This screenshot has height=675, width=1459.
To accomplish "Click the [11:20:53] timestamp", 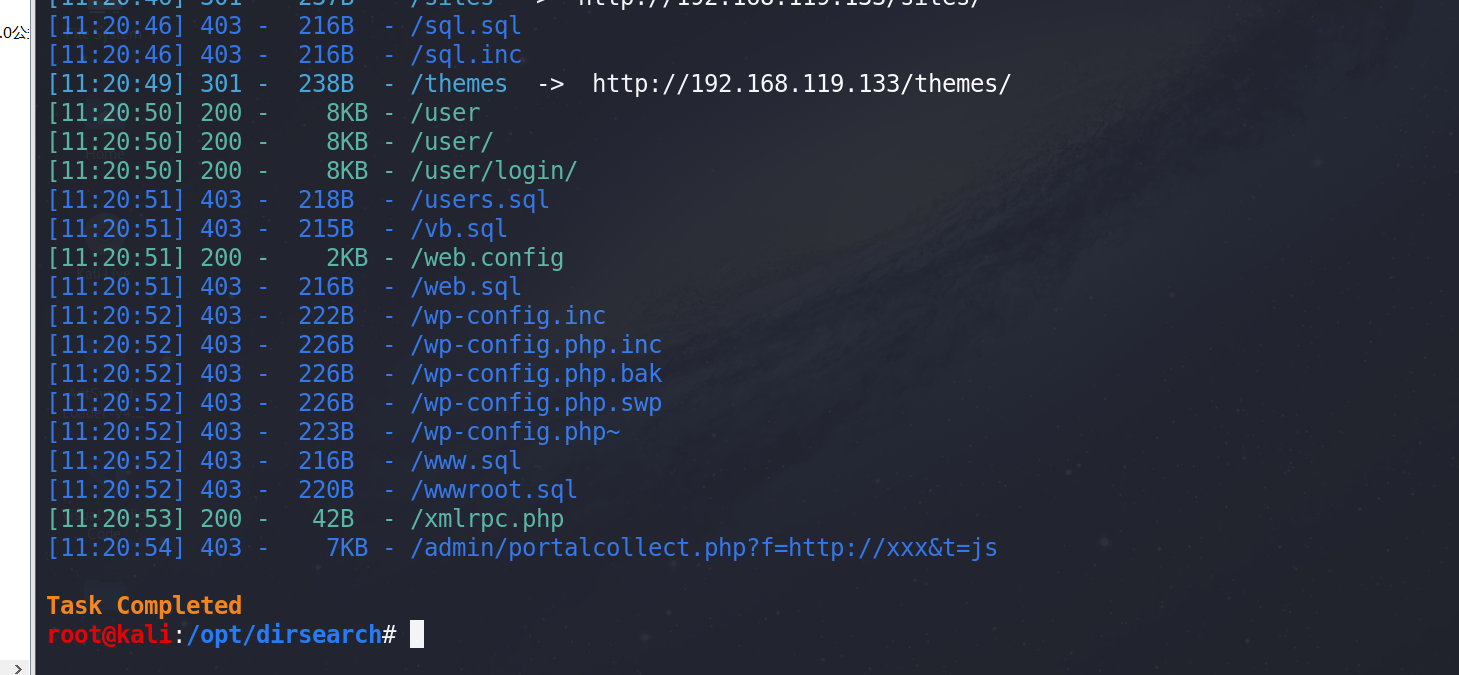I will pyautogui.click(x=116, y=519).
